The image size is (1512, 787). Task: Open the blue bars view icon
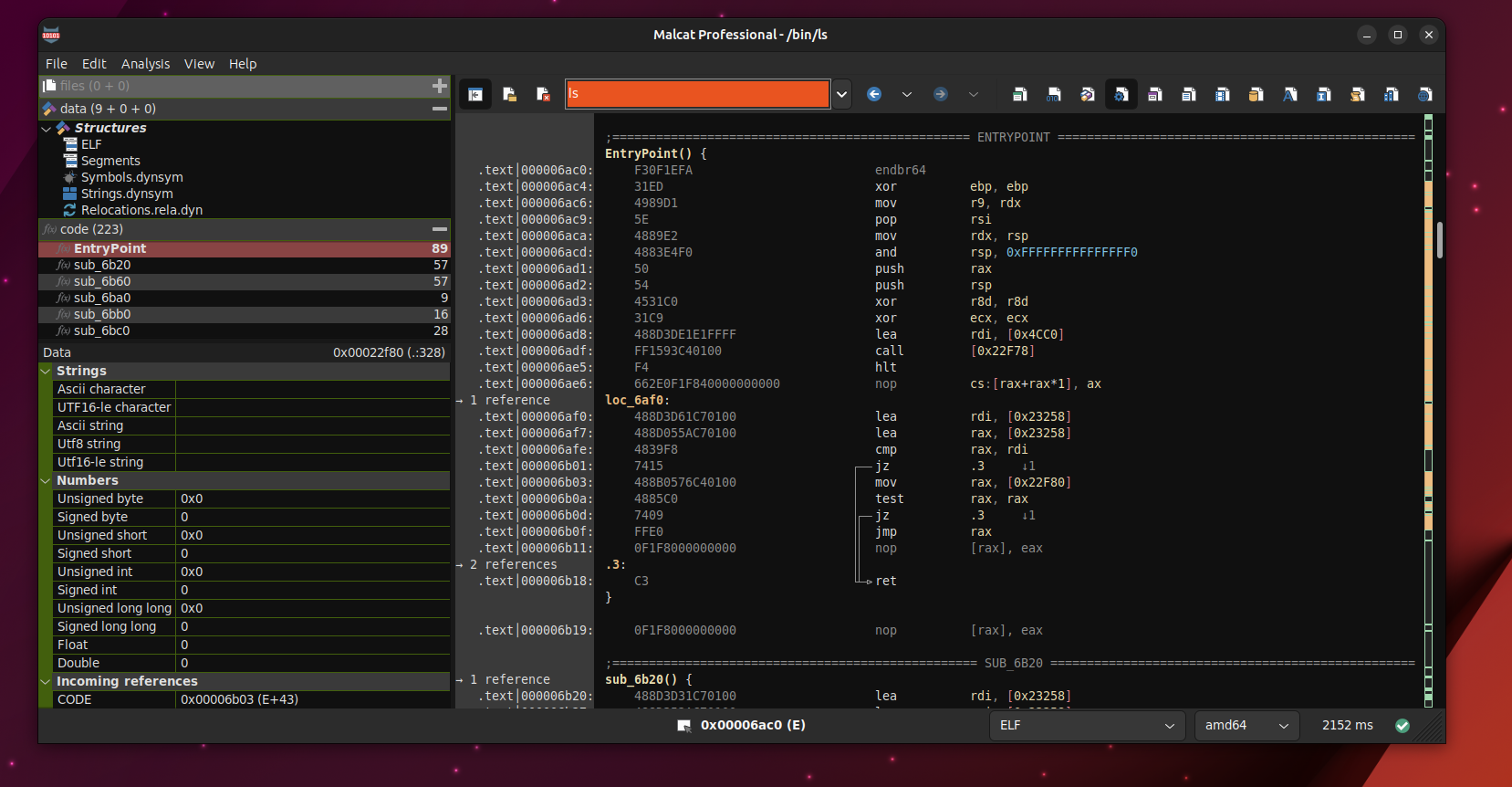click(1392, 94)
